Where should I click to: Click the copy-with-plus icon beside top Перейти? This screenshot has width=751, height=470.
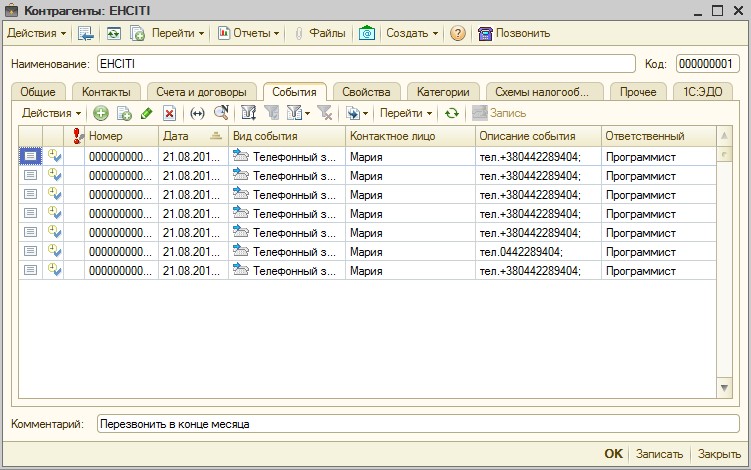(137, 33)
